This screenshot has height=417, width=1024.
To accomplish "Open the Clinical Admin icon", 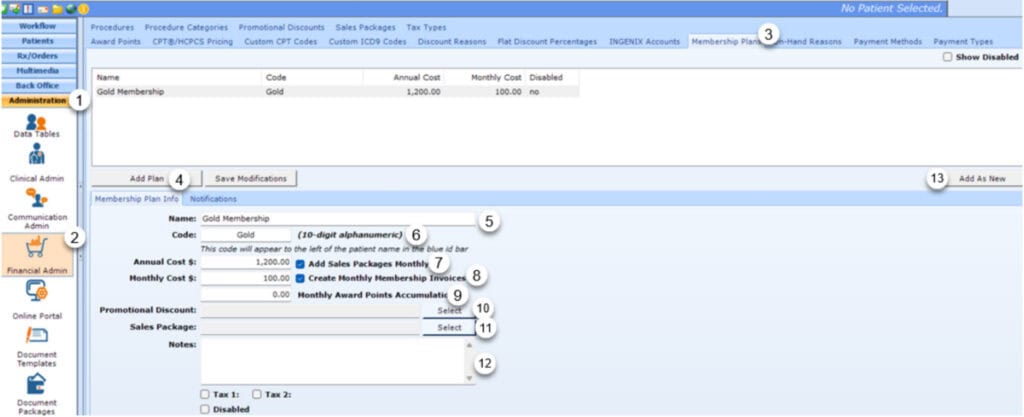I will click(37, 155).
